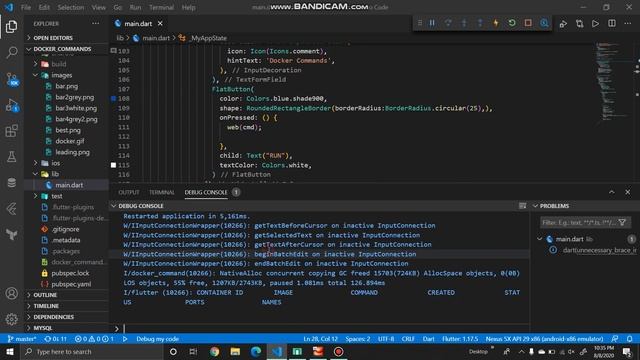This screenshot has height=360, width=640.
Task: Open Chrome from Windows taskbar
Action: tap(214, 351)
